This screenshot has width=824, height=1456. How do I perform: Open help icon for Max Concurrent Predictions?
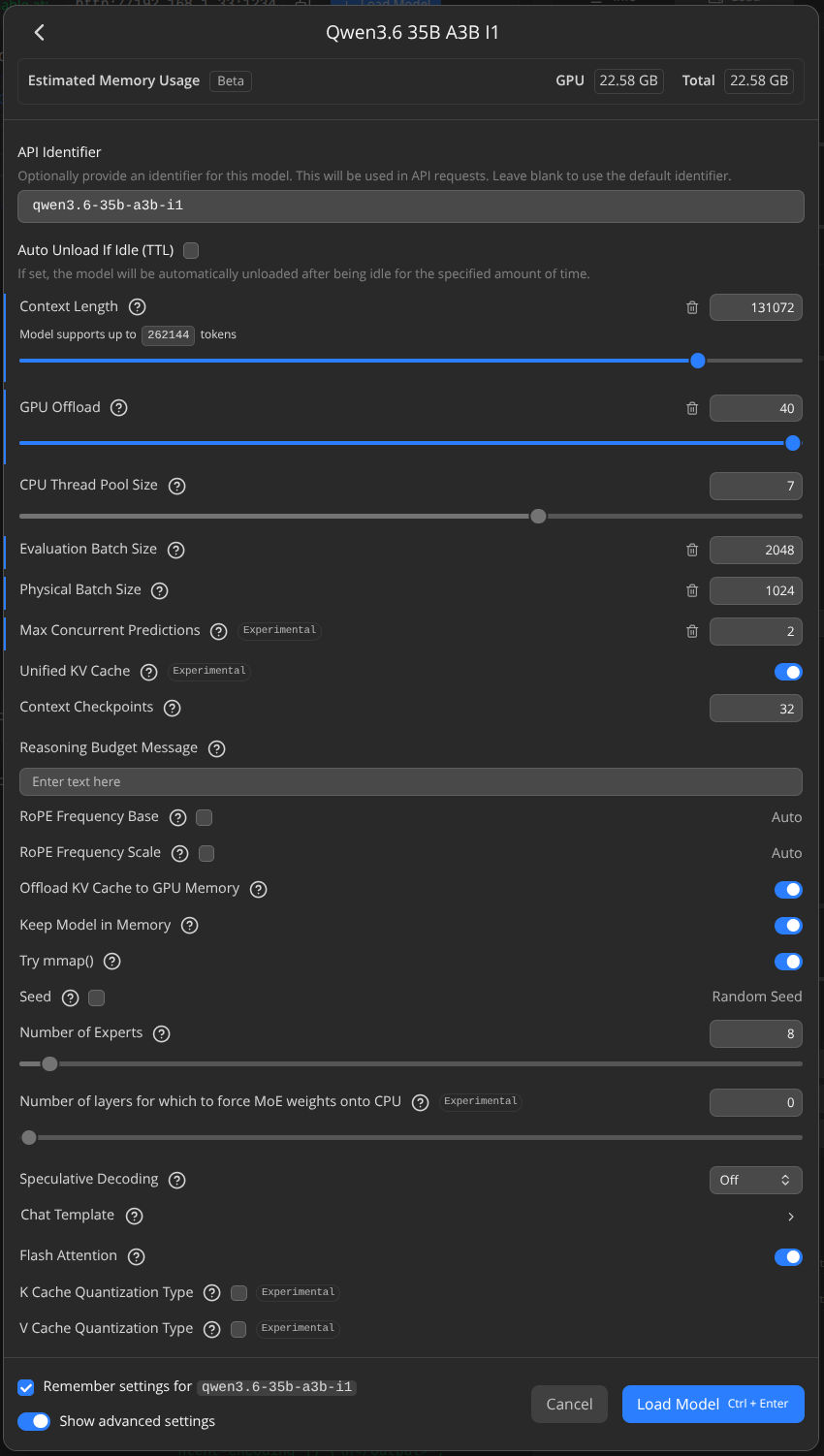click(x=219, y=631)
